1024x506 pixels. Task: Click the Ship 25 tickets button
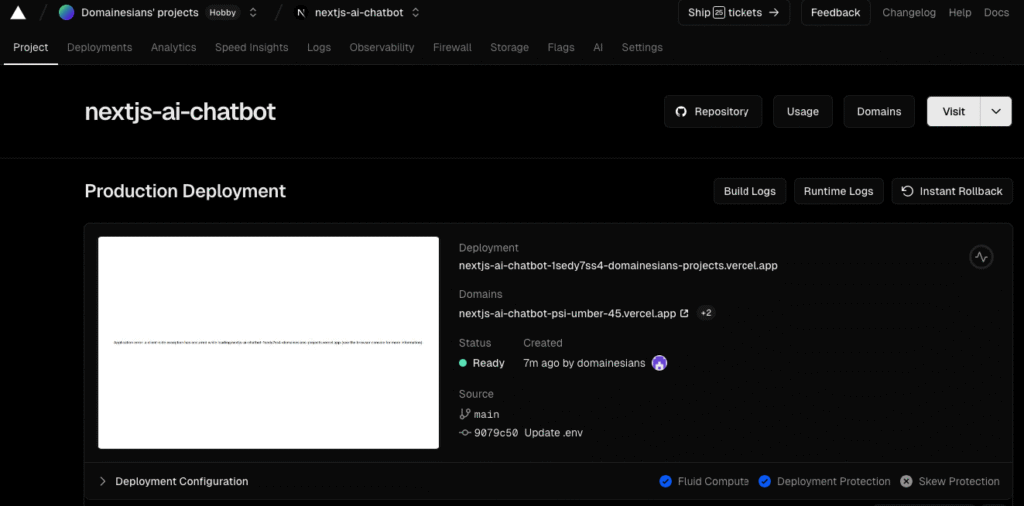[733, 12]
